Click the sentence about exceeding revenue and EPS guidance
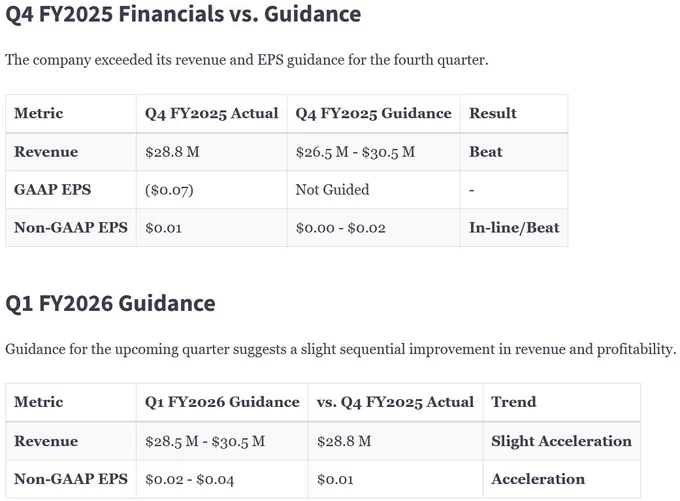 point(246,60)
